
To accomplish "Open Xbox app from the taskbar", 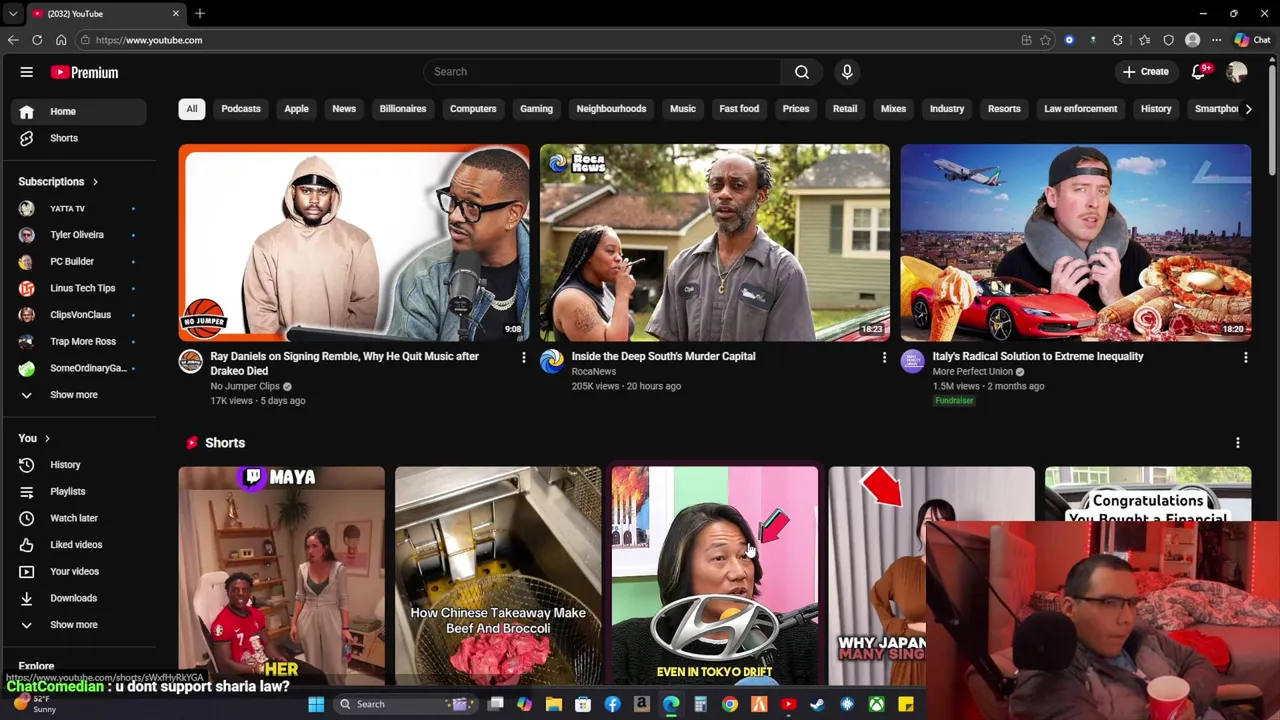I will click(876, 704).
